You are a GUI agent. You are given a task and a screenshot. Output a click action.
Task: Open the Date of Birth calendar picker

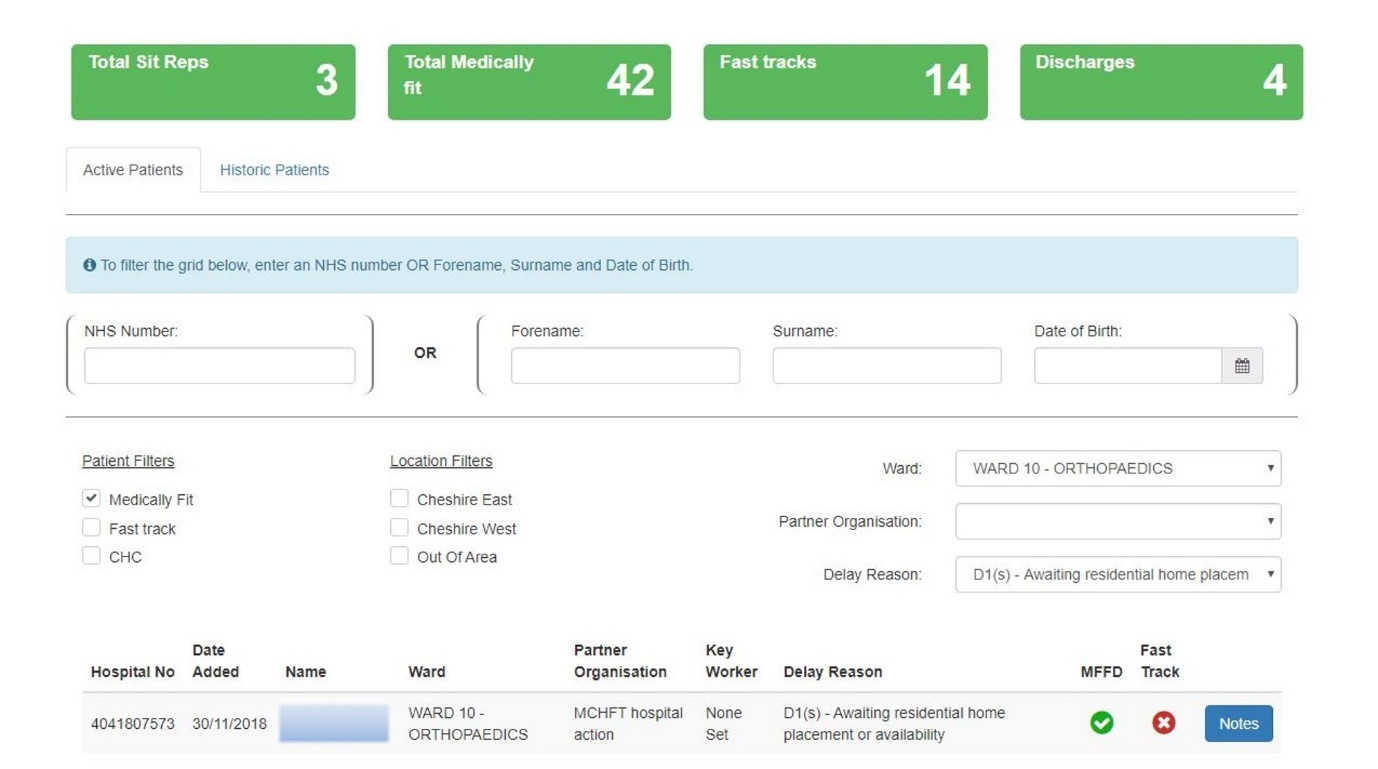click(x=1241, y=366)
